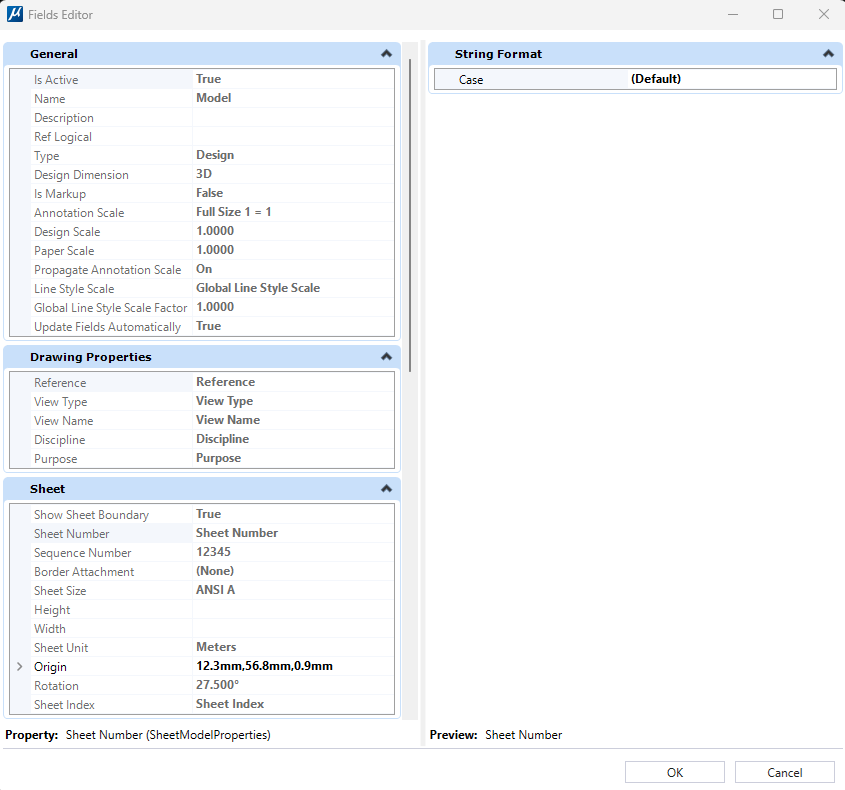The height and width of the screenshot is (790, 845).
Task: Open the Case dropdown value
Action: (x=731, y=79)
